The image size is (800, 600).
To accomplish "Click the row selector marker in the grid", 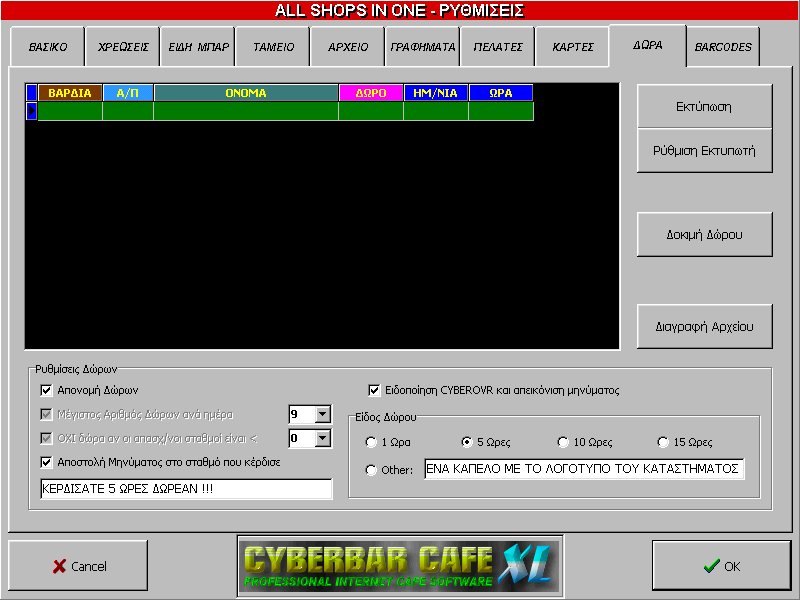I will tap(31, 111).
